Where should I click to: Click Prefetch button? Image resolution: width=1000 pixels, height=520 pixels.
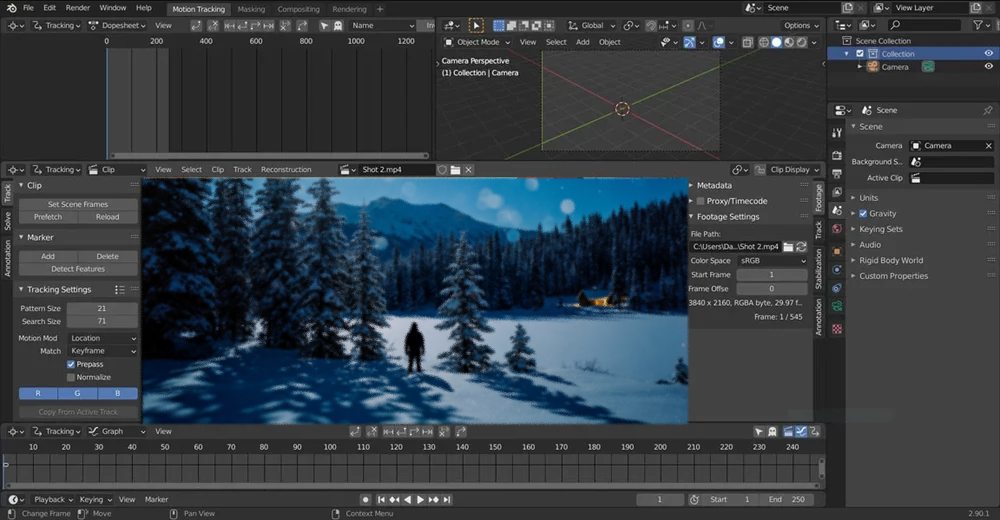point(48,217)
